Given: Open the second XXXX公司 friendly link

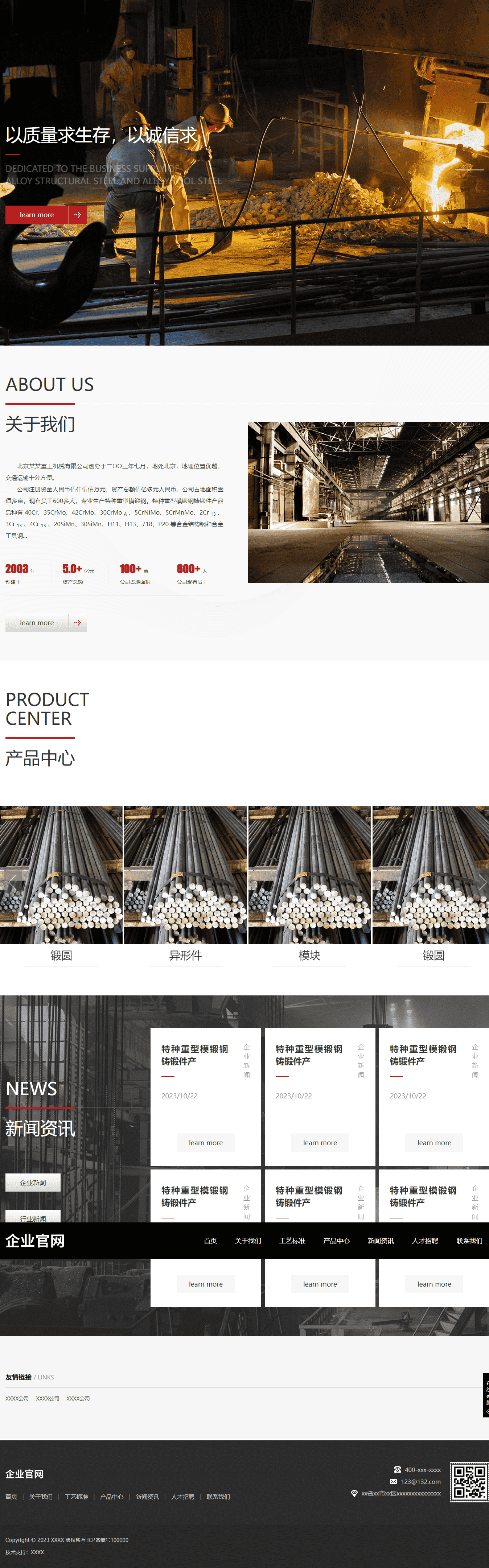Looking at the screenshot, I should tap(48, 1398).
